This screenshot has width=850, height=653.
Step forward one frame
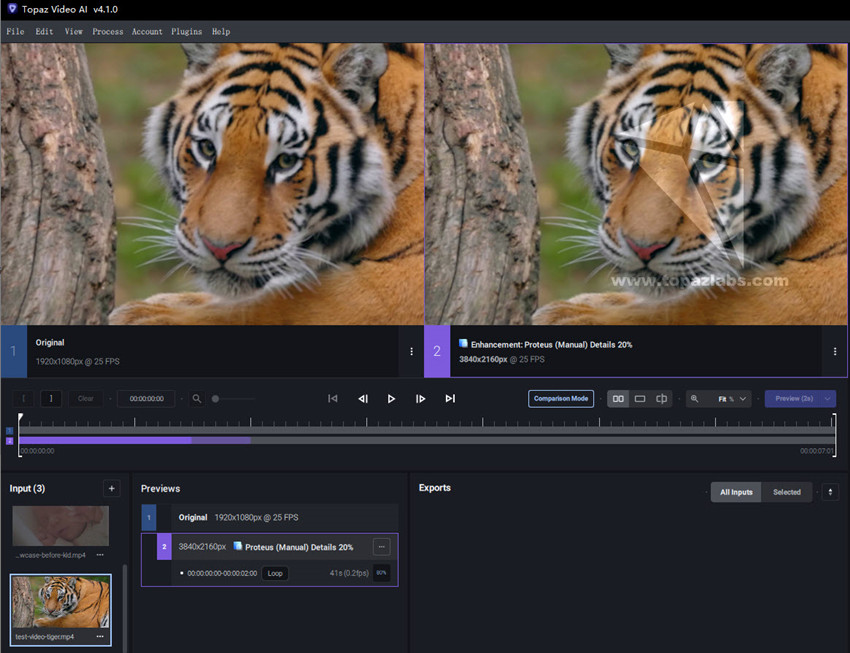[x=420, y=398]
